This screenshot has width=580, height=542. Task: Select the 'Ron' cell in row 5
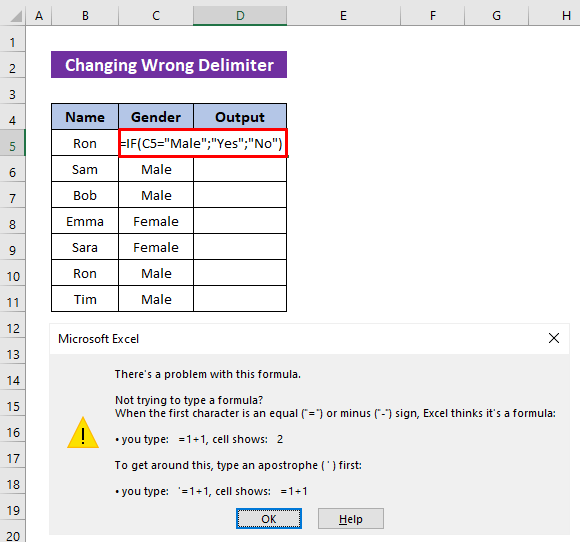pyautogui.click(x=85, y=143)
